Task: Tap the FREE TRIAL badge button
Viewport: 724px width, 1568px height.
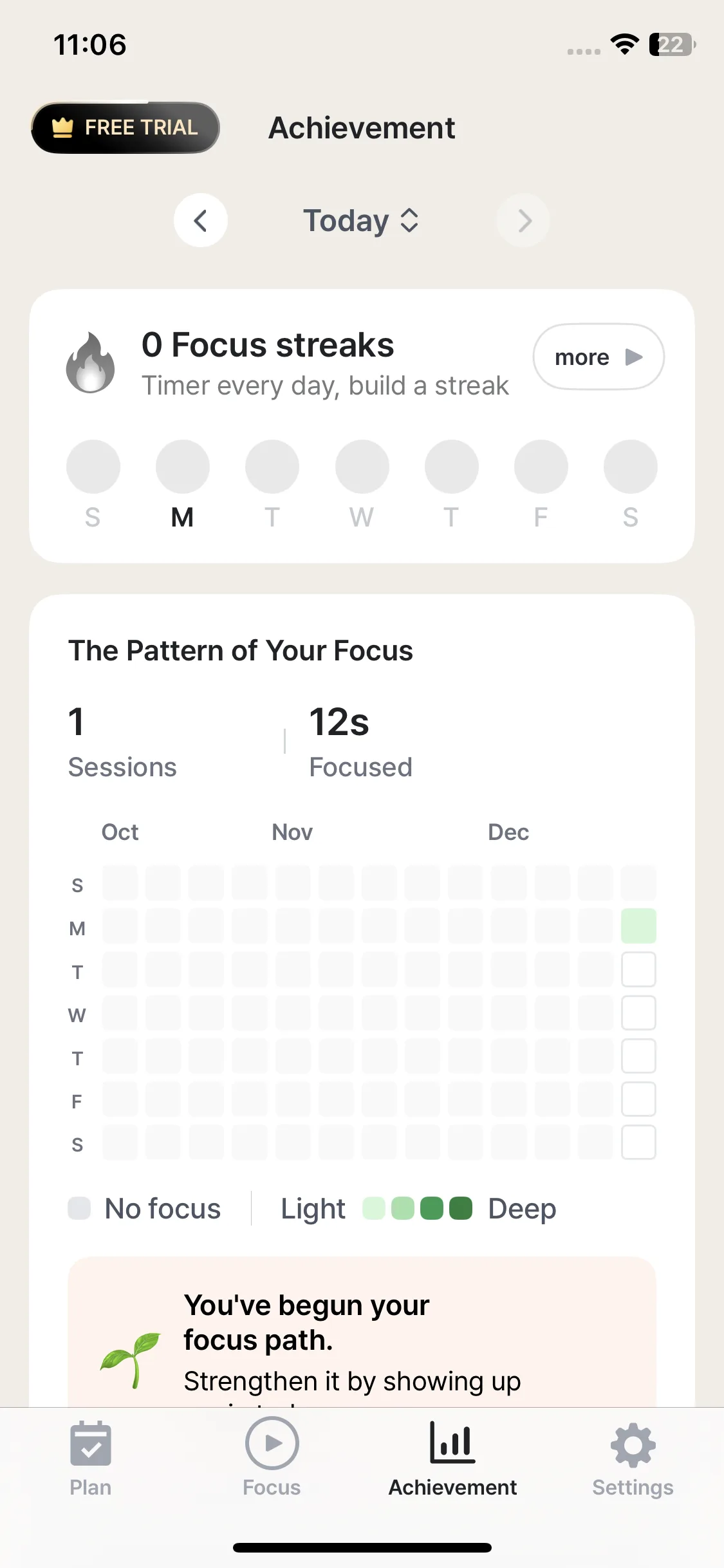Action: click(x=126, y=127)
